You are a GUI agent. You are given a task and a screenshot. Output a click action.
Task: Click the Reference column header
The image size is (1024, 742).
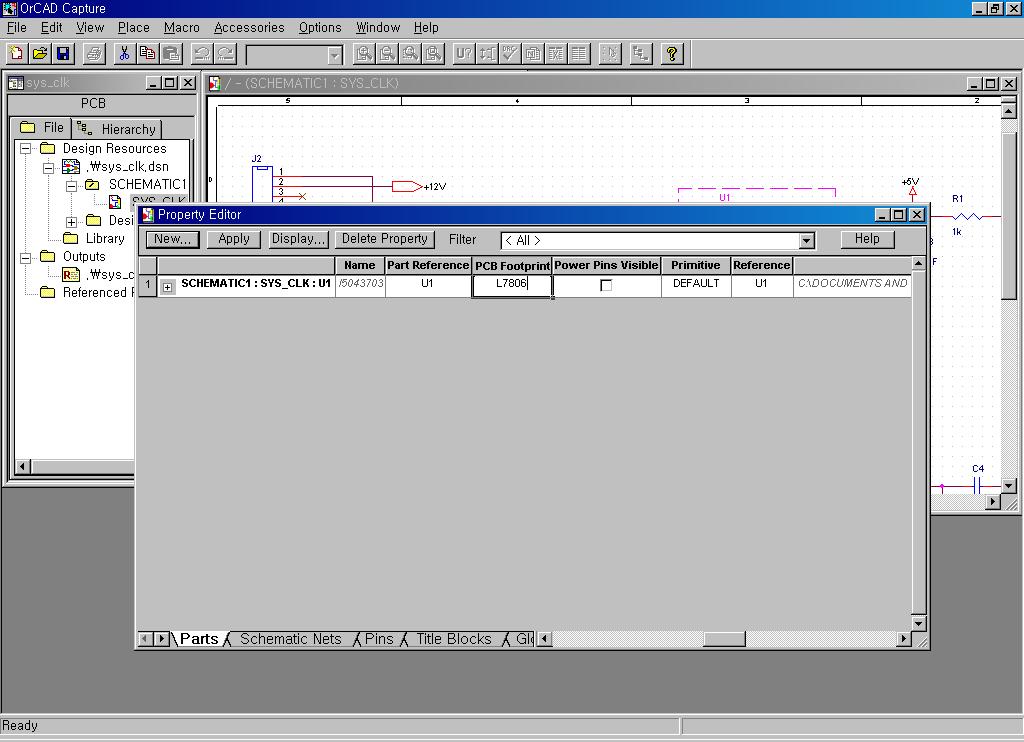click(x=761, y=265)
